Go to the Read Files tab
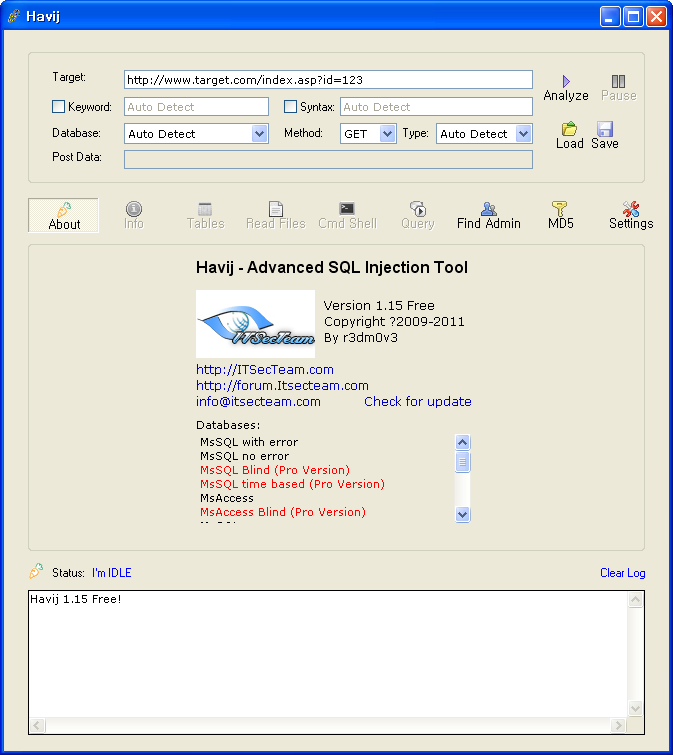Image resolution: width=673 pixels, height=755 pixels. pos(276,216)
